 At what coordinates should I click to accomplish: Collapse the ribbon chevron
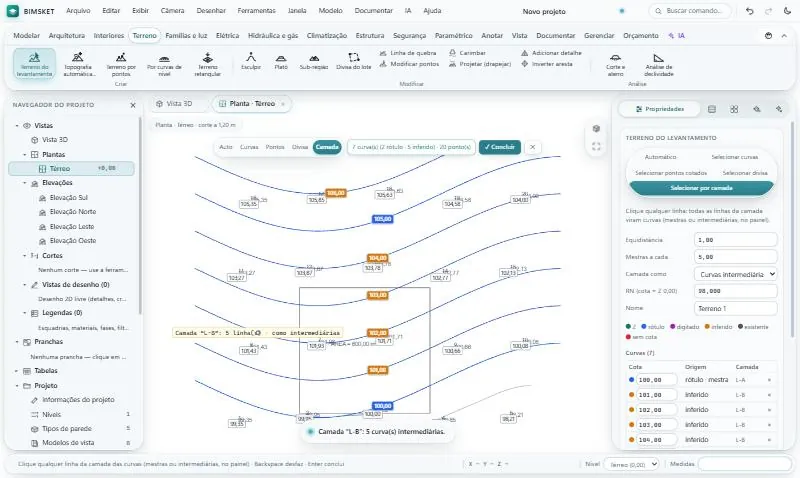point(784,36)
